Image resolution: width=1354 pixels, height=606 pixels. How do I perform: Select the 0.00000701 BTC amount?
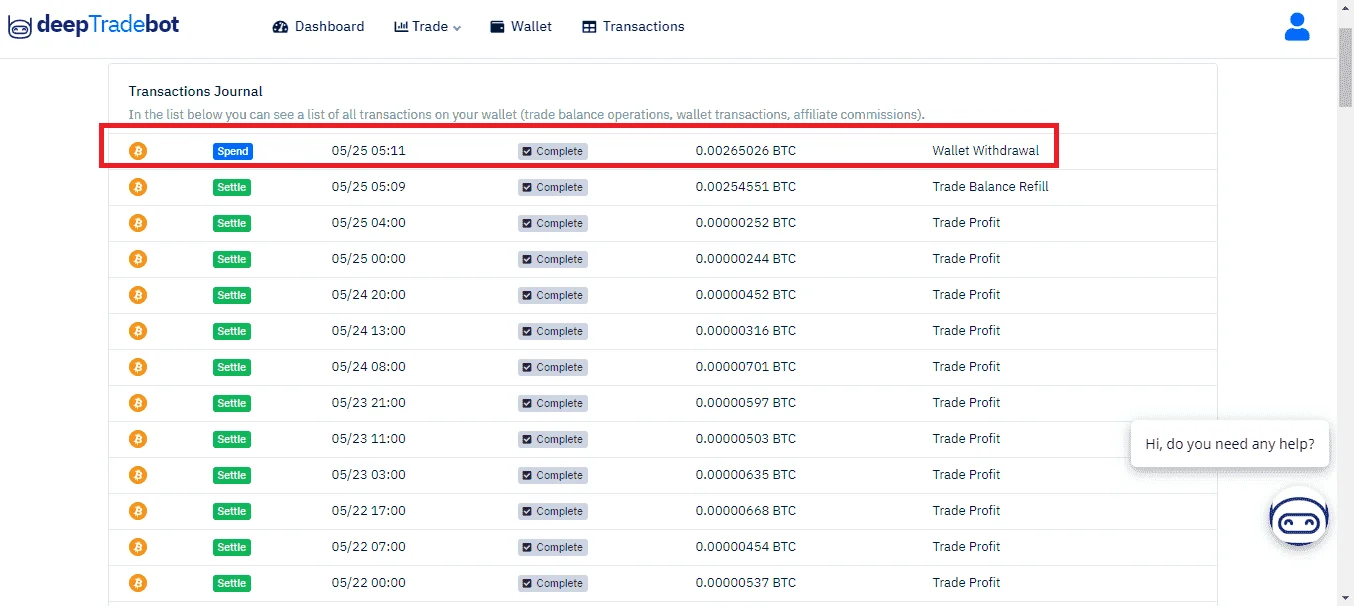pyautogui.click(x=746, y=367)
